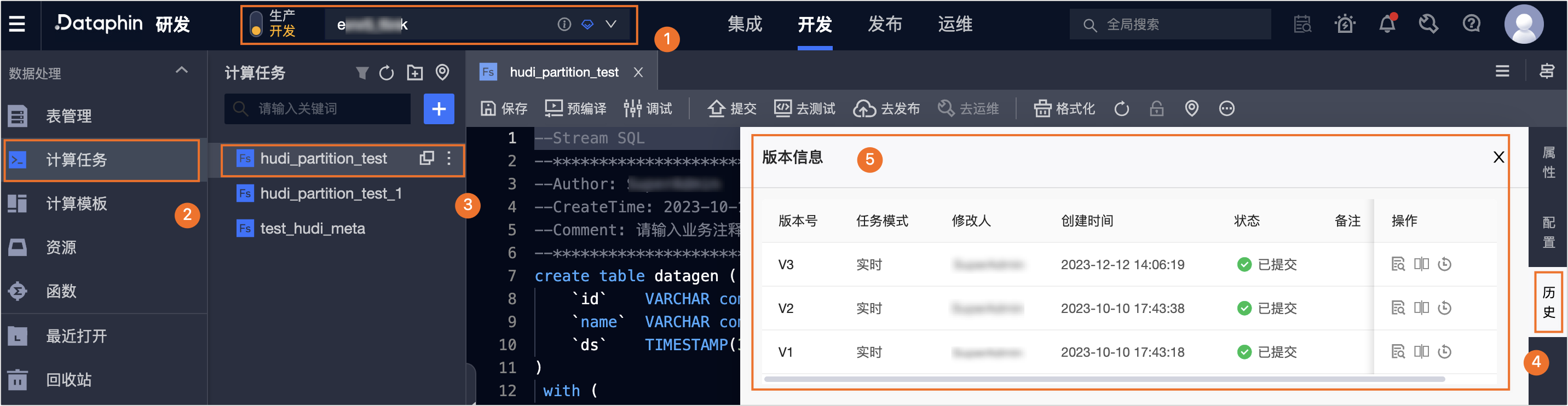Screen dimensions: 1568x406
Task: Select 计算任务 in the sidebar
Action: tap(102, 159)
